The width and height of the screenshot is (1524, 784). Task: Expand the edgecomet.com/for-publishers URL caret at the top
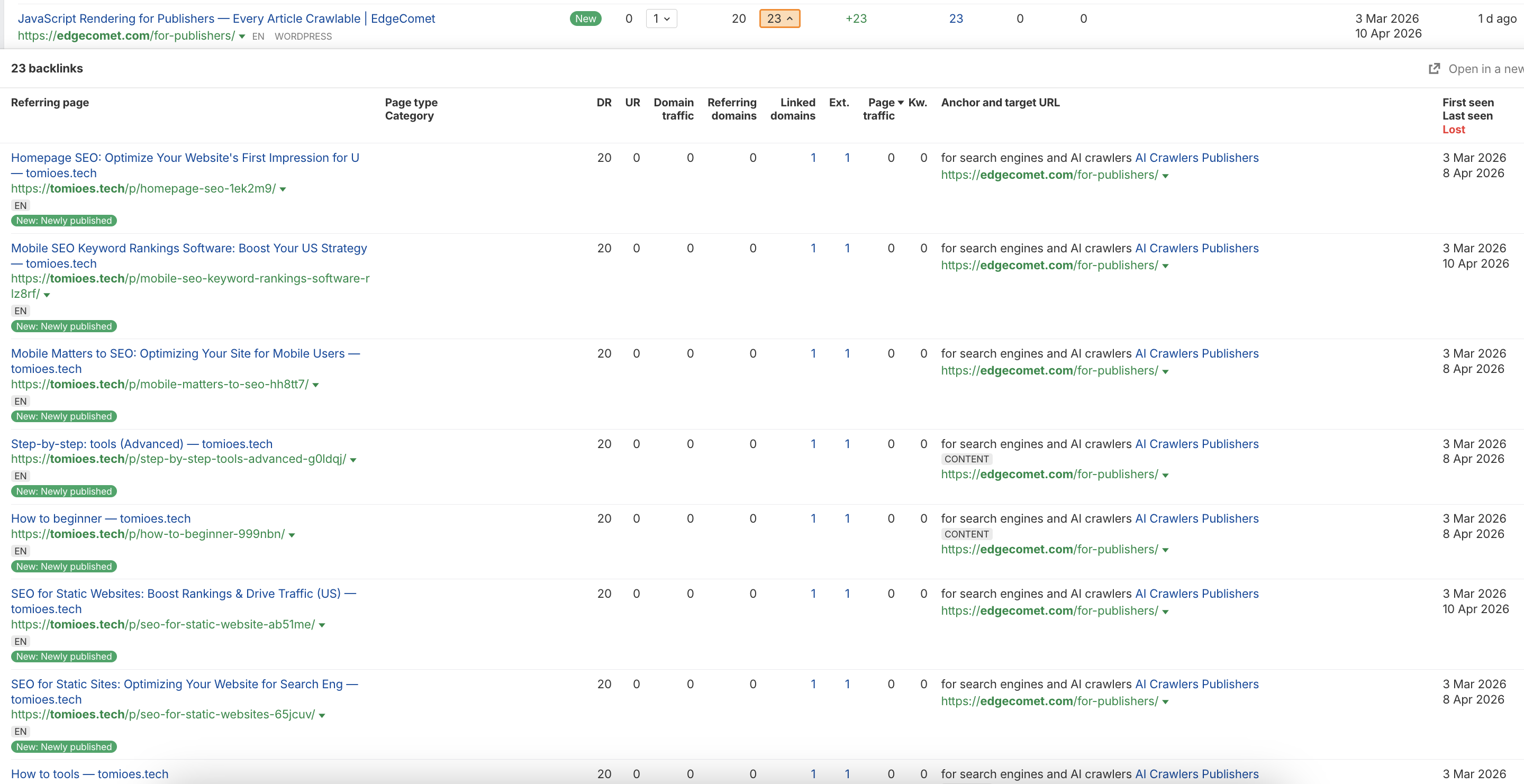(242, 37)
